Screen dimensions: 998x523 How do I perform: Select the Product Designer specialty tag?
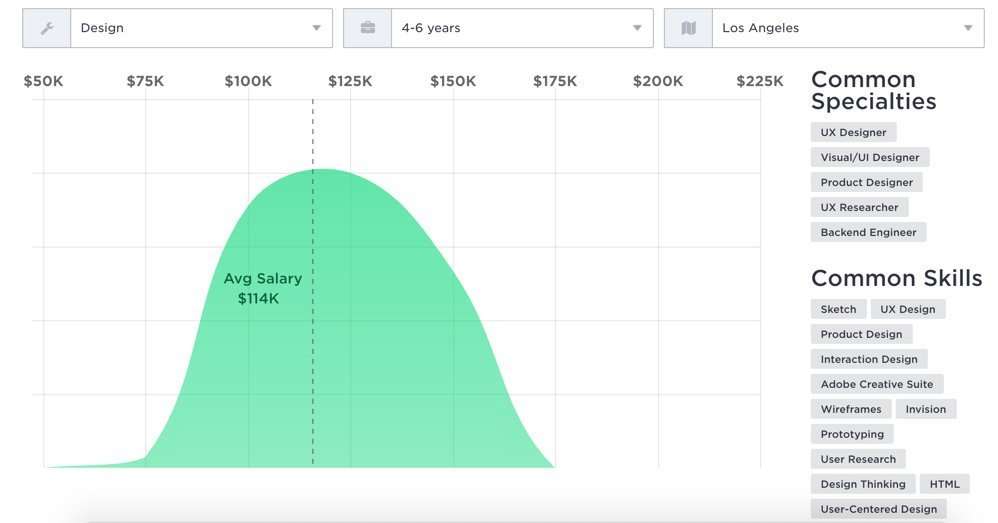click(x=867, y=182)
